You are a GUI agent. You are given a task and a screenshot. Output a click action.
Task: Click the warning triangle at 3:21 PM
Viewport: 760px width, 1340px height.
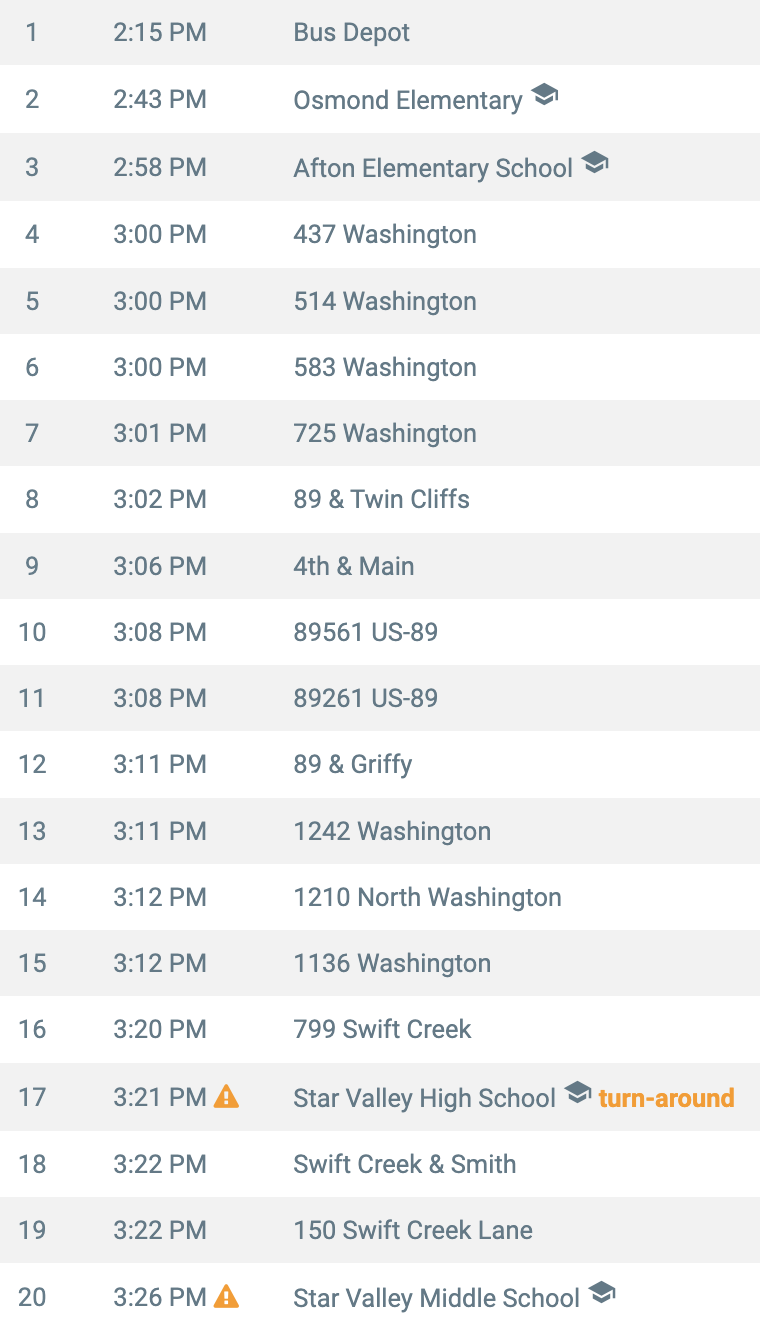pyautogui.click(x=227, y=1097)
